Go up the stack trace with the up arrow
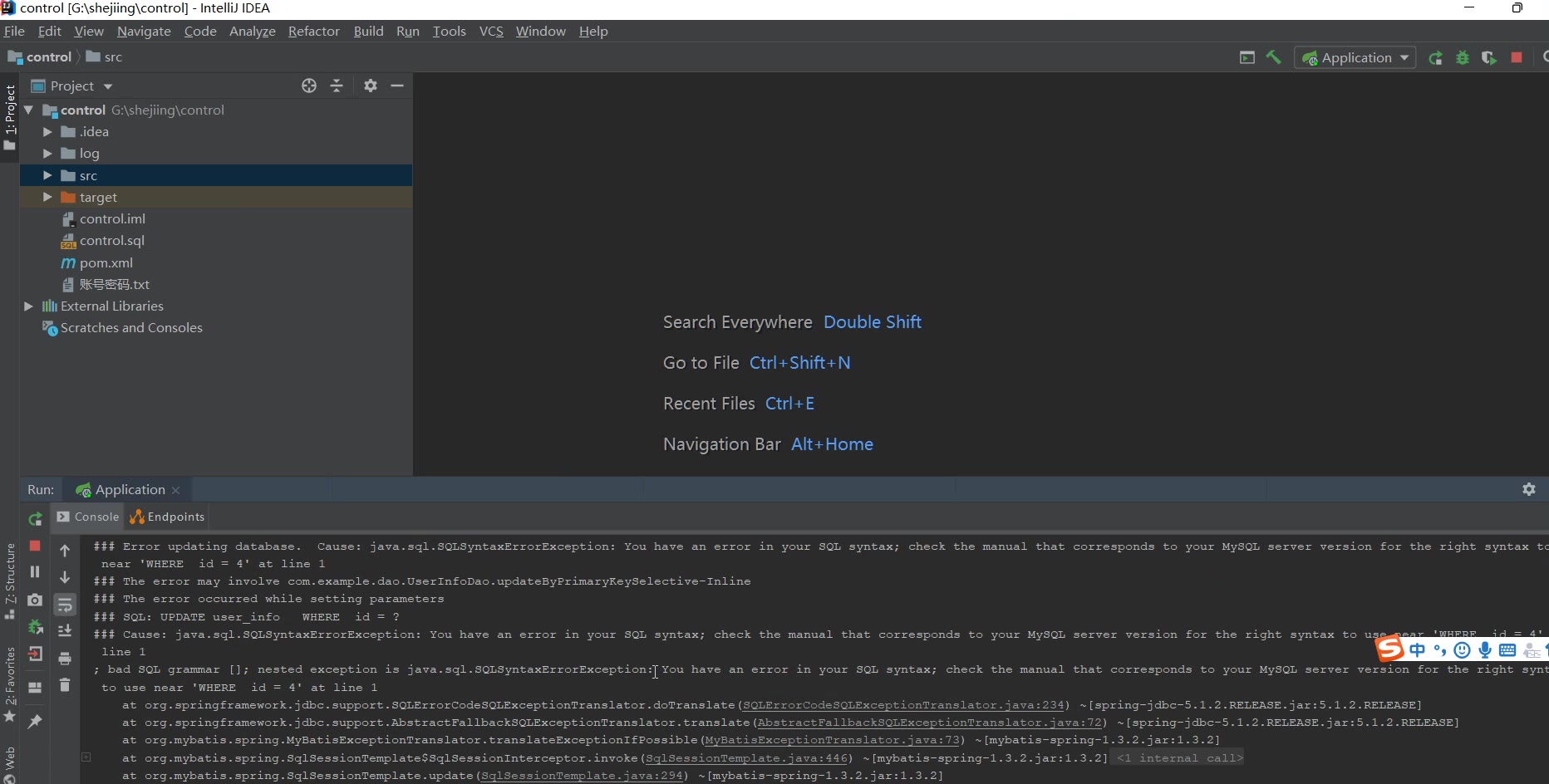 pyautogui.click(x=65, y=551)
